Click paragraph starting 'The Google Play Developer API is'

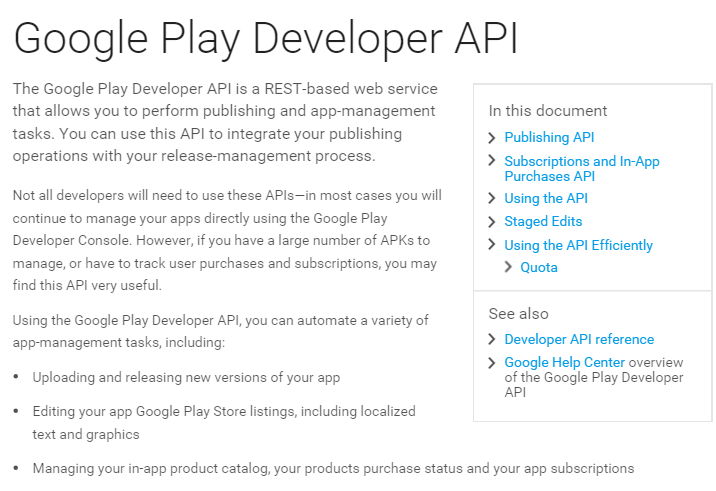tap(225, 122)
